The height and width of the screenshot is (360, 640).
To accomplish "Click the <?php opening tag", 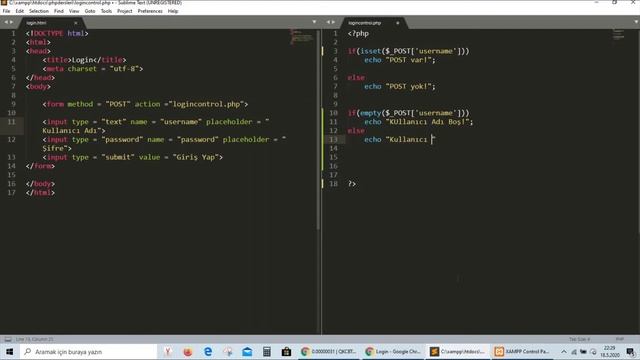I will tap(358, 33).
